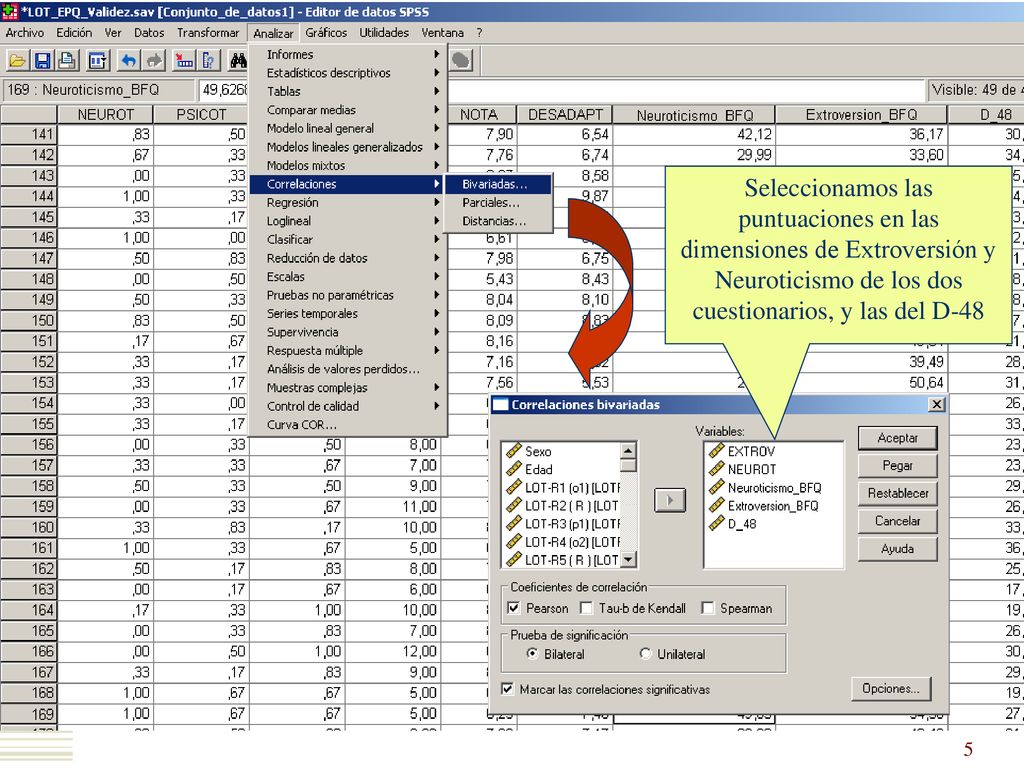Open the Dialog Recall toolbar icon
This screenshot has height=768, width=1024.
pos(98,61)
